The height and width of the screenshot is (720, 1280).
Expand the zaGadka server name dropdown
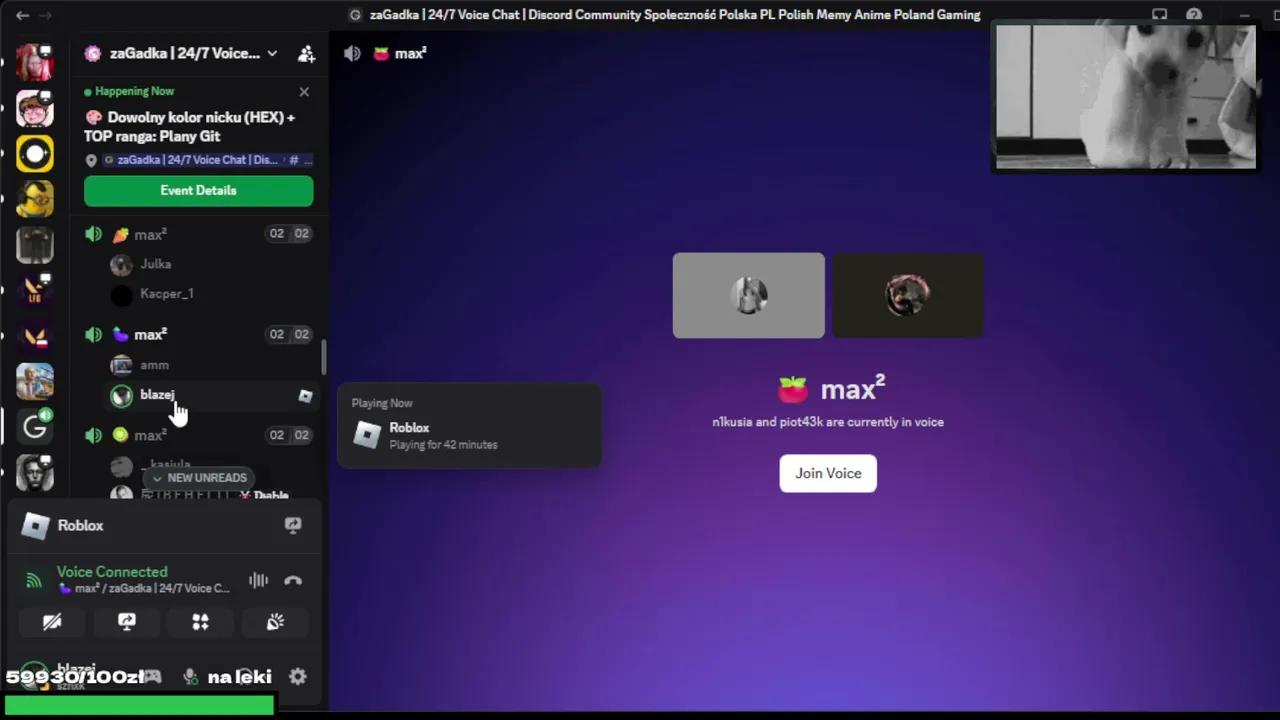click(x=271, y=53)
